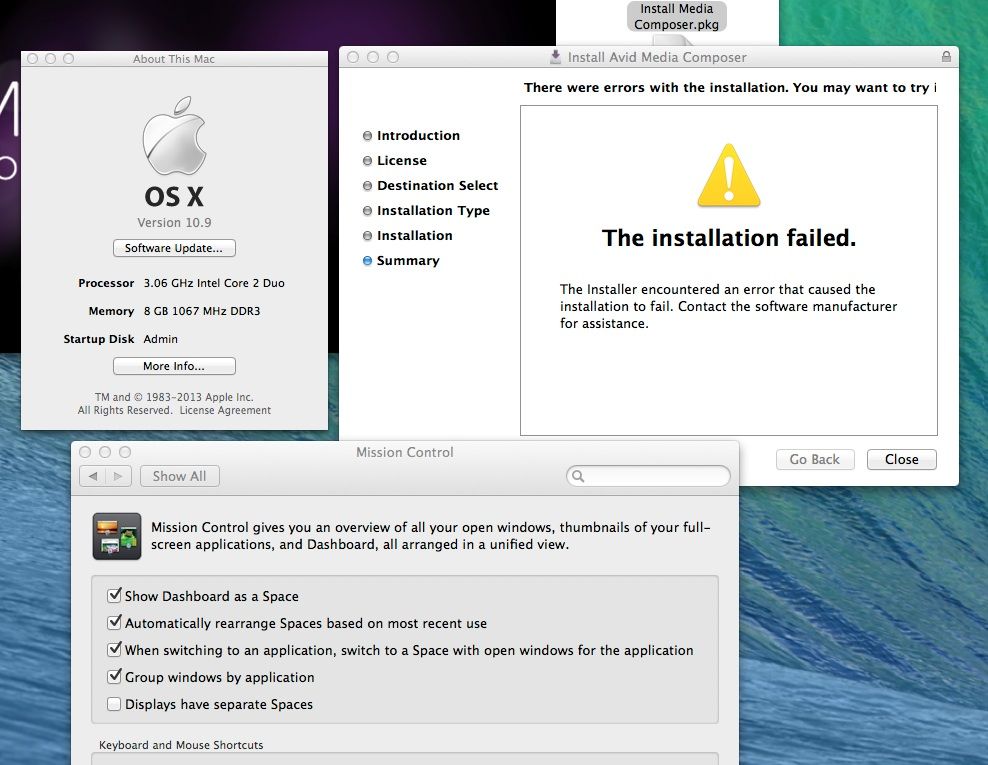Toggle Show Dashboard as a Space

[114, 595]
